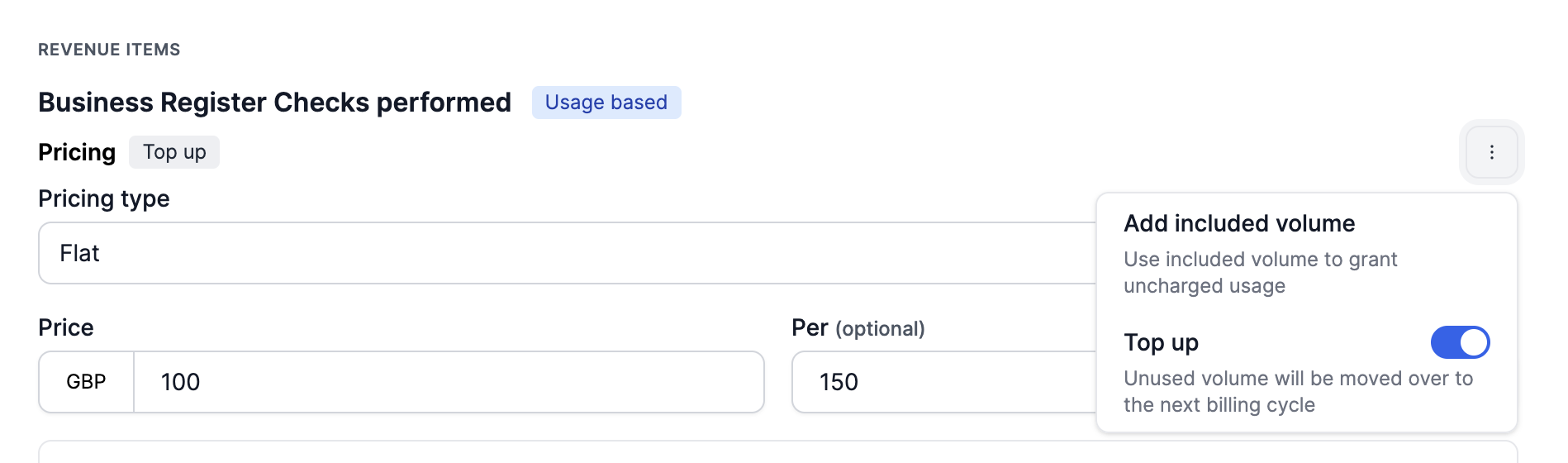
Task: Click the bold Pricing section label
Action: pos(77,152)
